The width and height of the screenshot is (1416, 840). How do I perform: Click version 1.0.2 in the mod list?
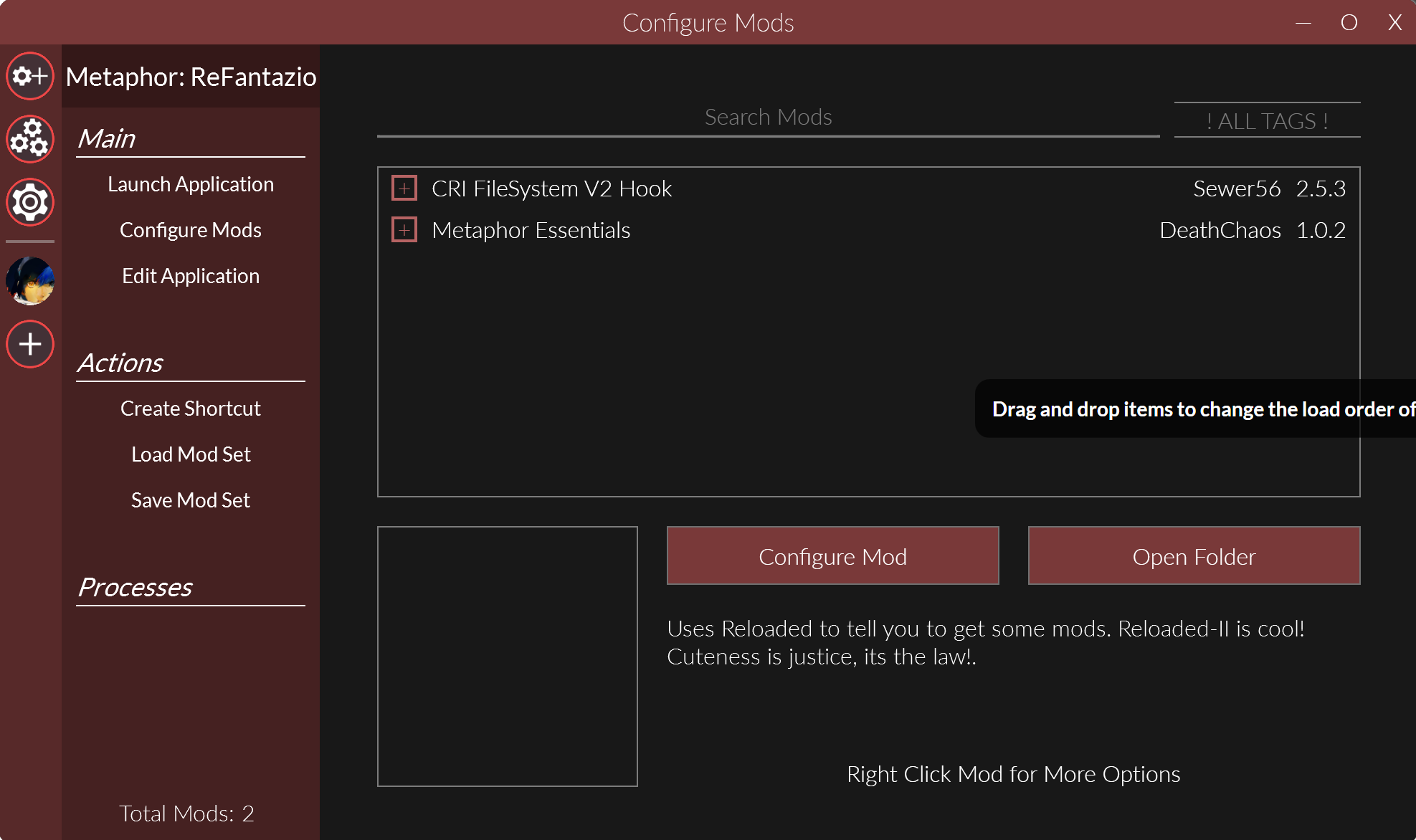pyautogui.click(x=1321, y=230)
